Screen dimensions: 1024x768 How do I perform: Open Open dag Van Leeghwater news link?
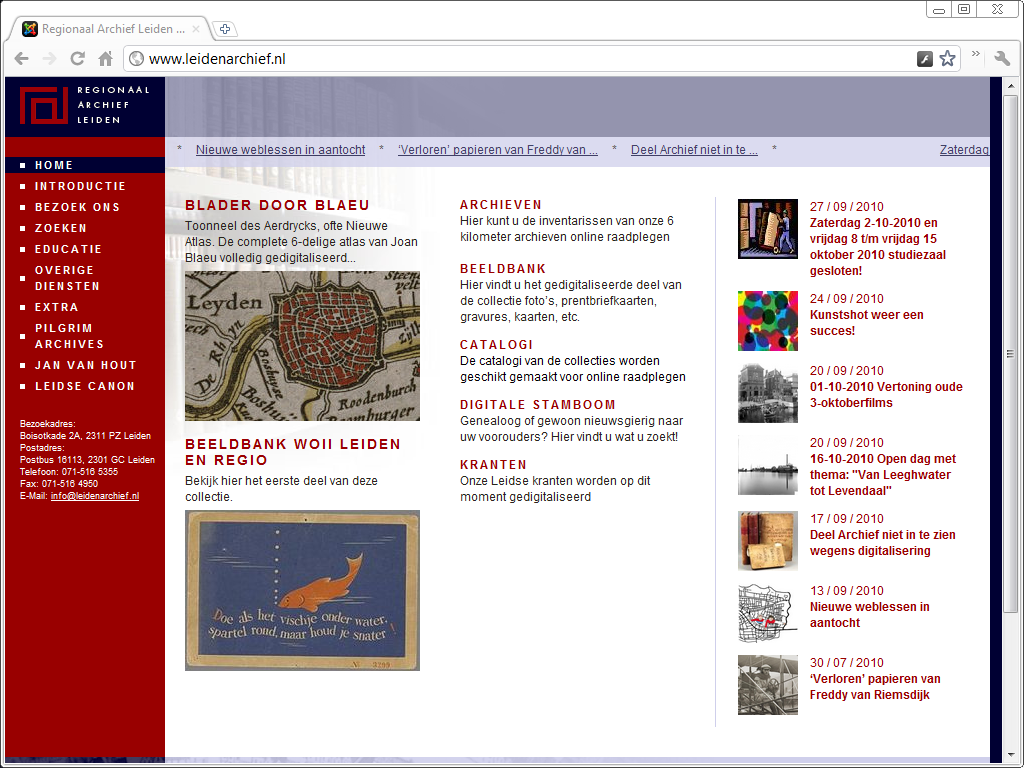(883, 475)
